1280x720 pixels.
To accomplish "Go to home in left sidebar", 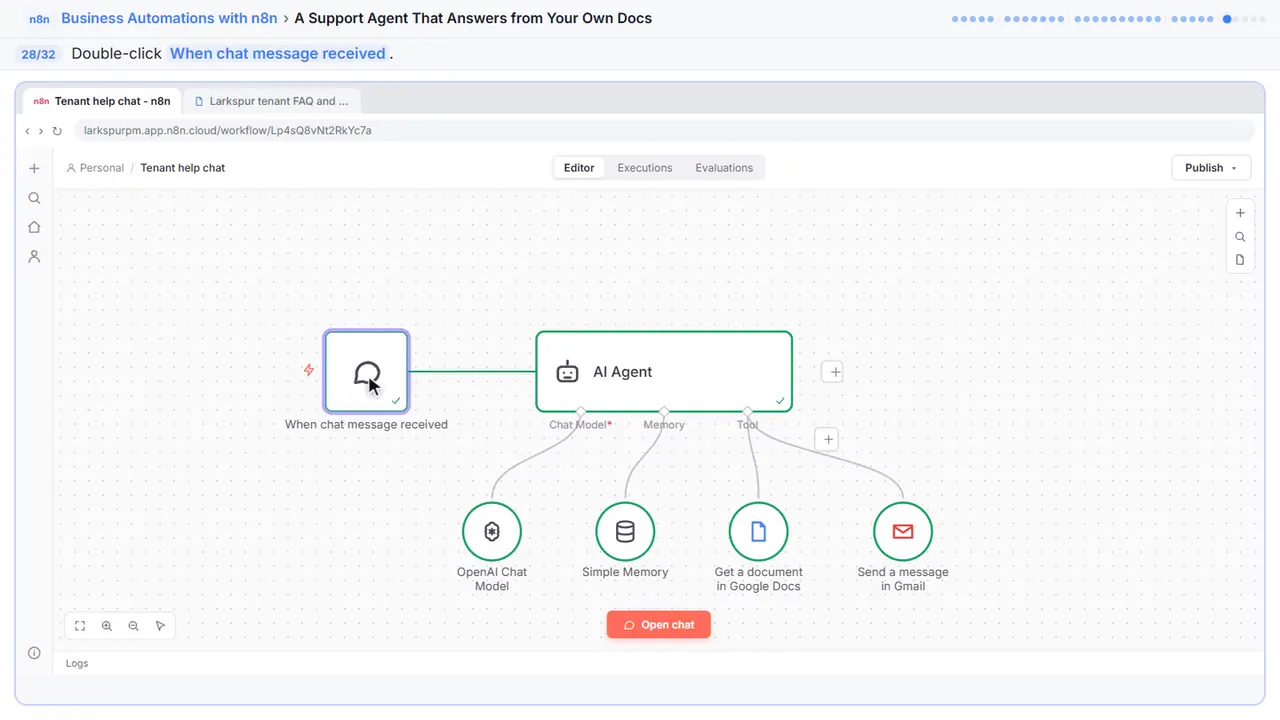I will 34,227.
